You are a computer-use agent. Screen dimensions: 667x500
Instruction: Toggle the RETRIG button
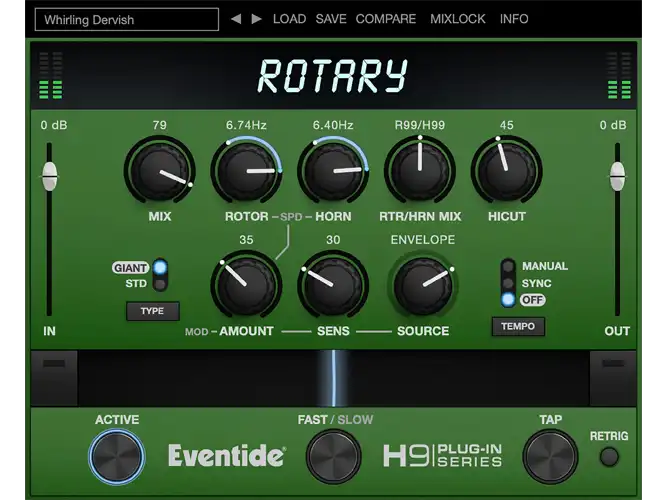point(609,457)
